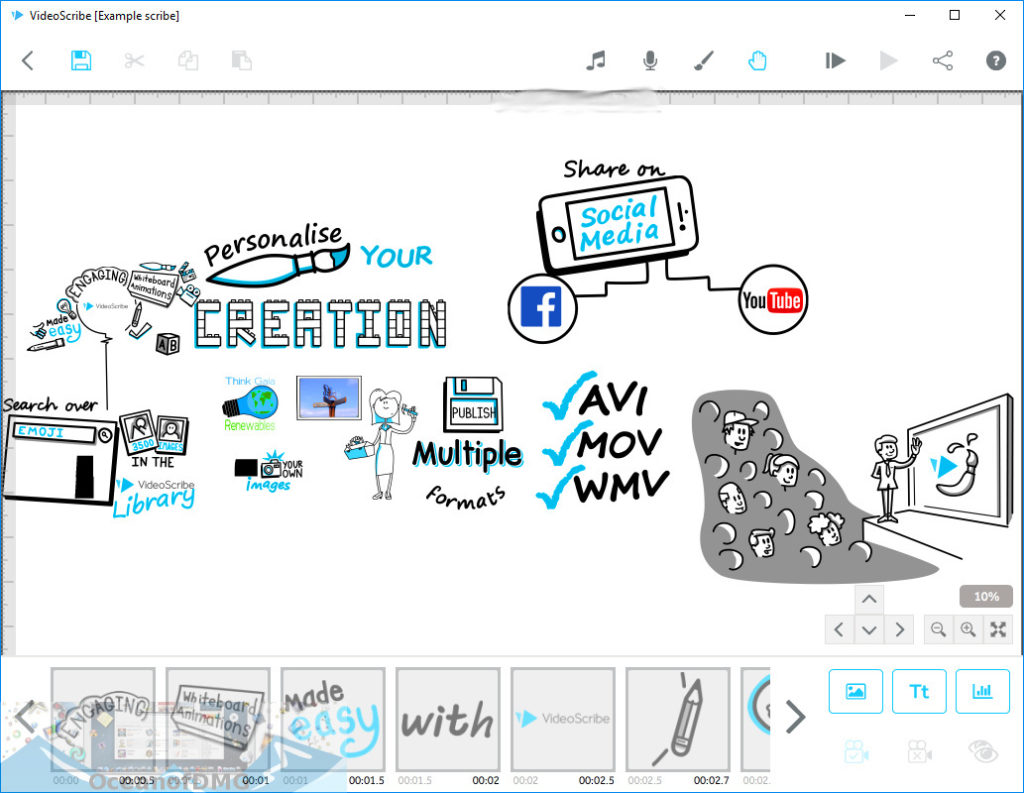Image resolution: width=1024 pixels, height=793 pixels.
Task: Add a chart with the bar graph button
Action: pyautogui.click(x=982, y=691)
